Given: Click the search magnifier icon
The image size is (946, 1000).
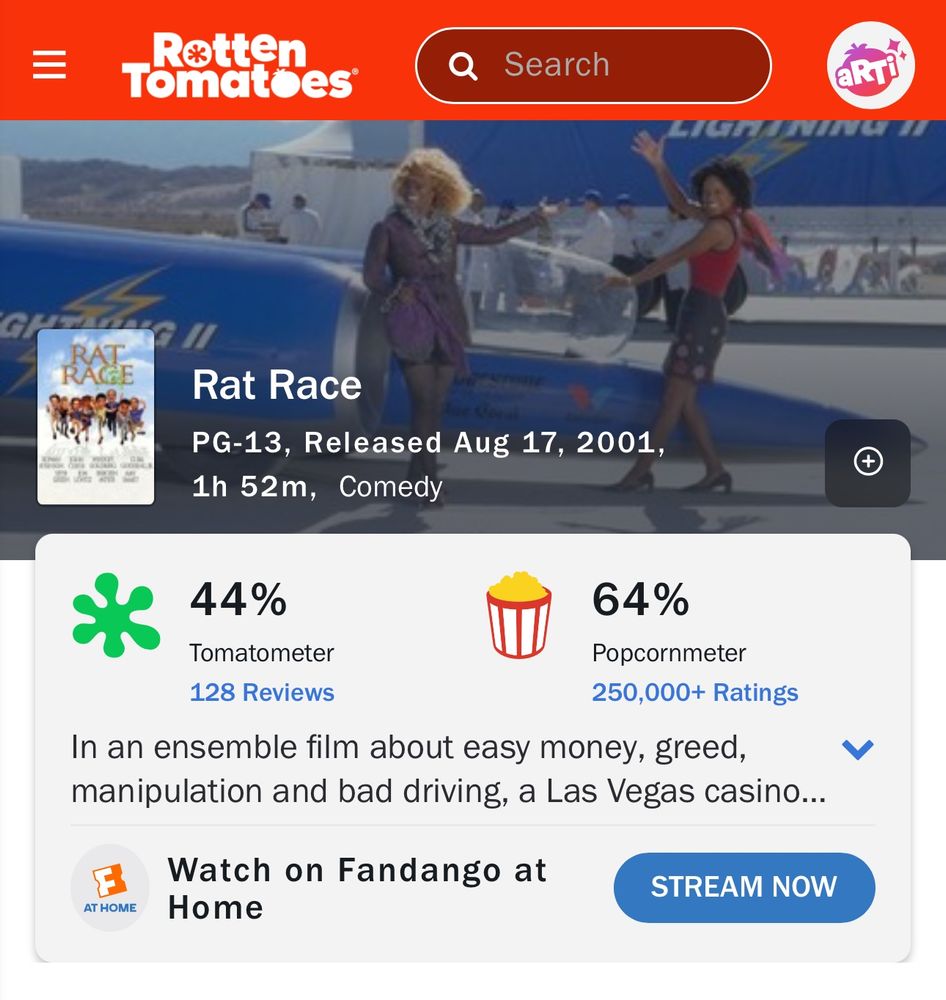Looking at the screenshot, I should click(x=463, y=66).
